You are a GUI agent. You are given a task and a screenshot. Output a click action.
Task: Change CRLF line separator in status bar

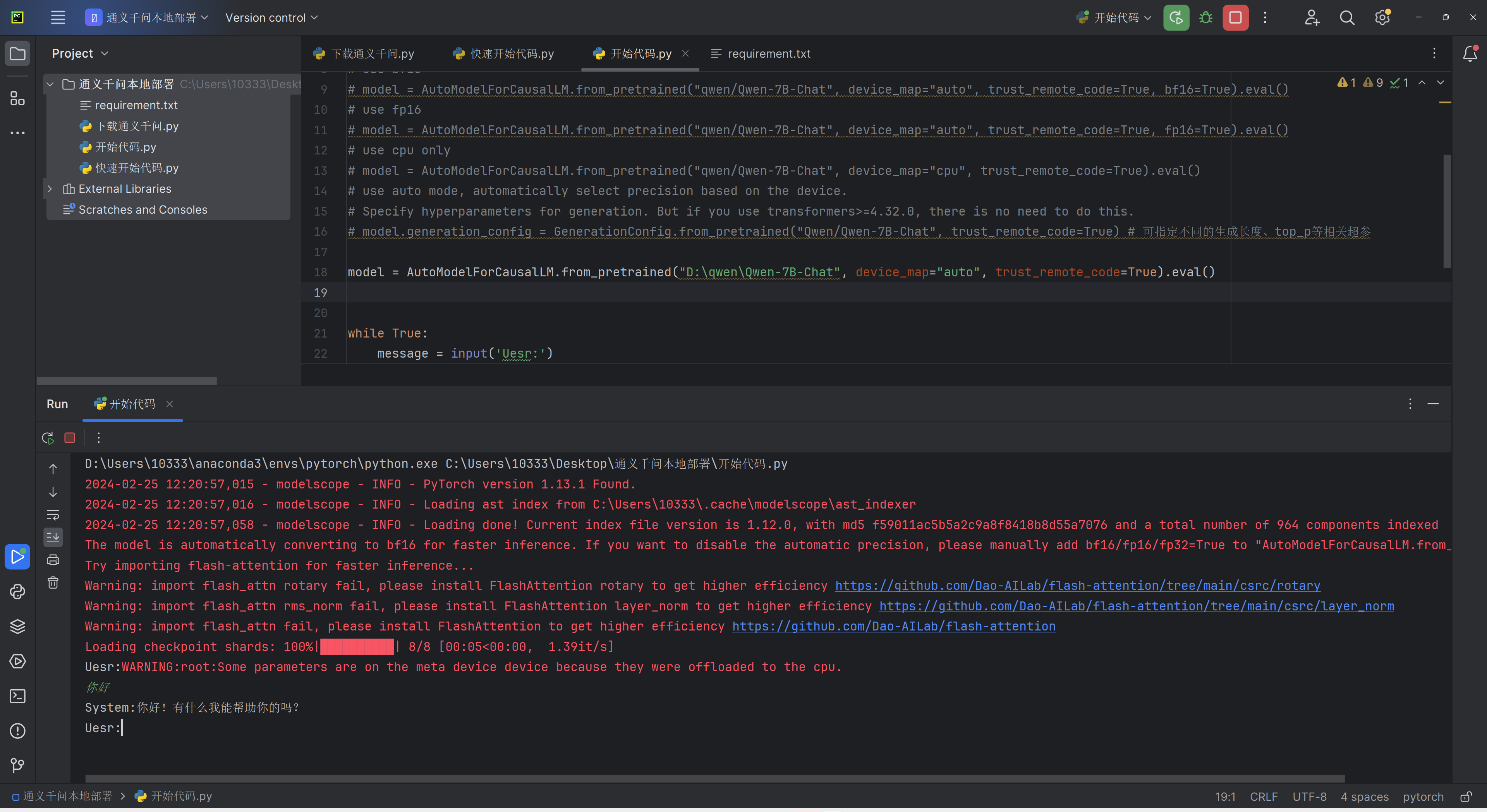click(x=1264, y=797)
